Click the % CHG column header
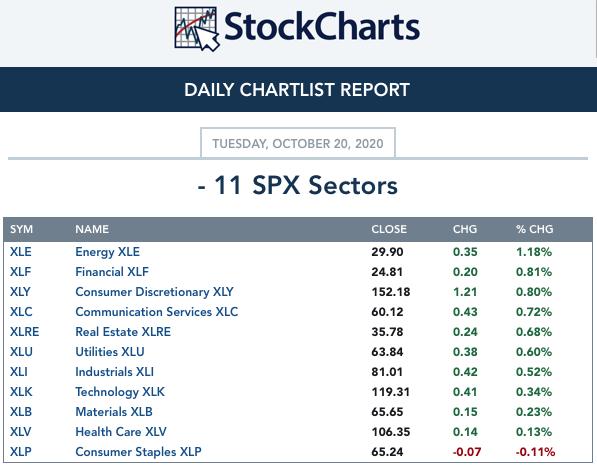 pyautogui.click(x=535, y=229)
